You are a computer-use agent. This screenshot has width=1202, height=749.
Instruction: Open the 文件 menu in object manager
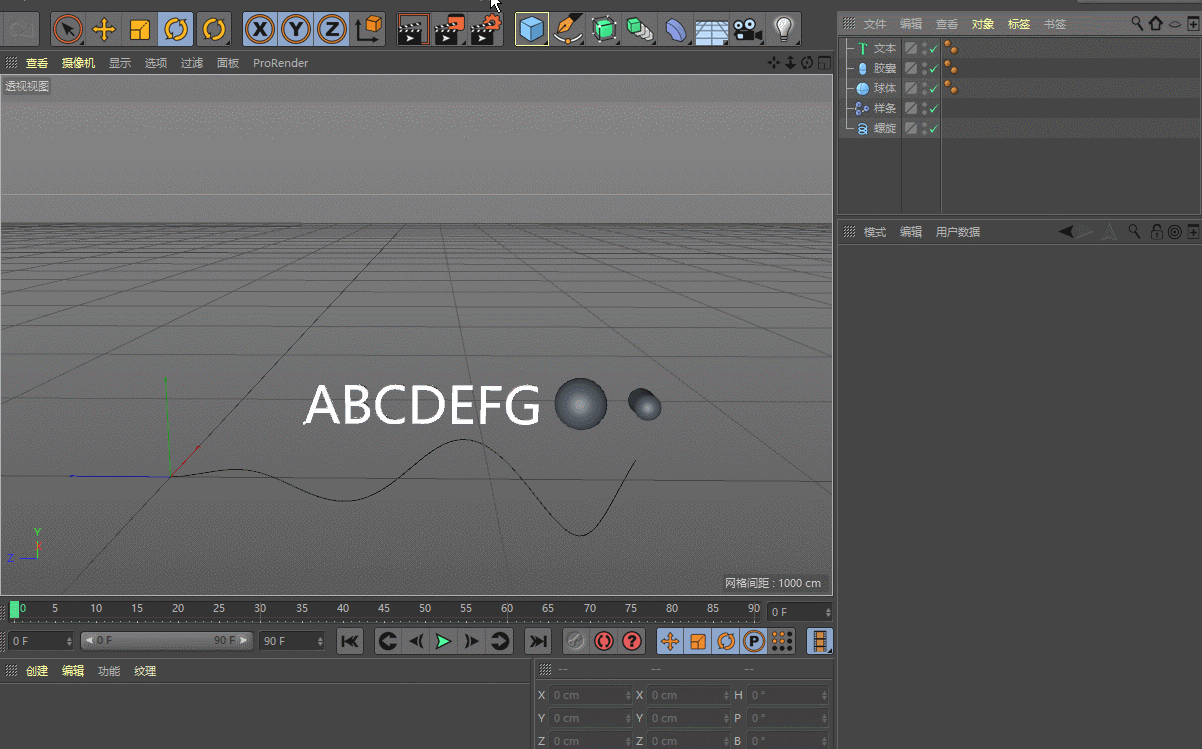(x=875, y=23)
